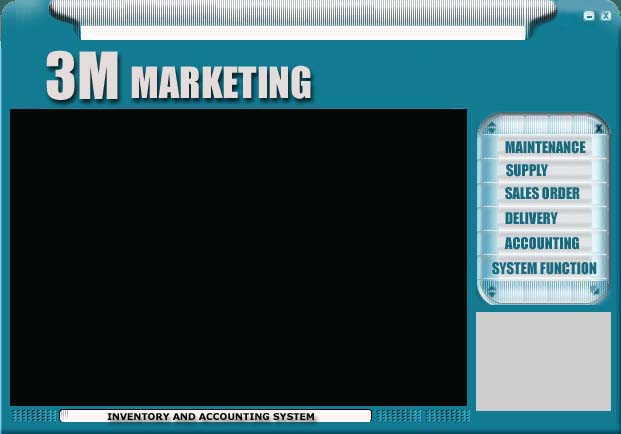The image size is (621, 434).
Task: Click the diagonal arrow icon at menu panel's bottom corner
Action: coord(595,290)
